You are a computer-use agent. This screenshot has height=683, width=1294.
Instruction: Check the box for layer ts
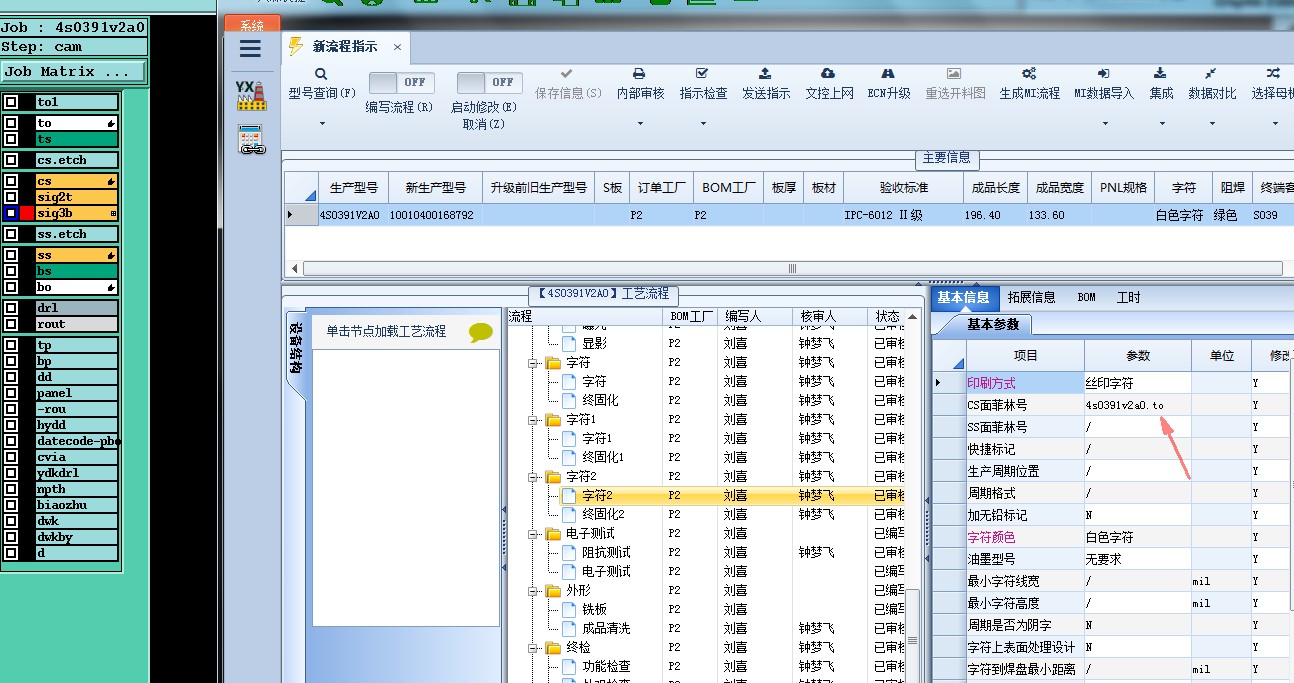point(11,139)
